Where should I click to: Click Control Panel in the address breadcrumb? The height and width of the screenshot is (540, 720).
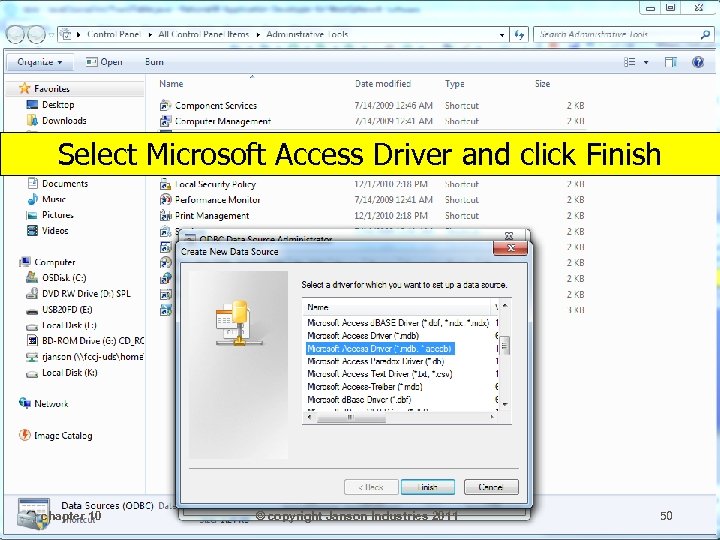pos(113,34)
